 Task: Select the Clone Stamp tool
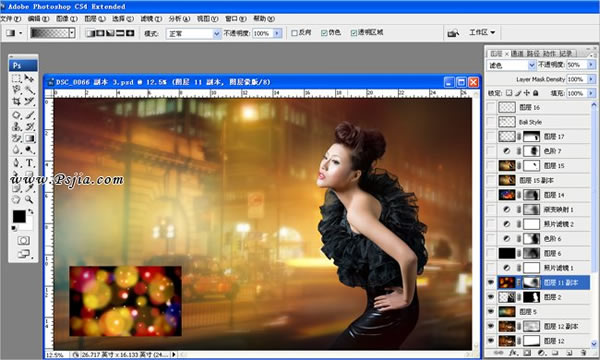point(16,126)
